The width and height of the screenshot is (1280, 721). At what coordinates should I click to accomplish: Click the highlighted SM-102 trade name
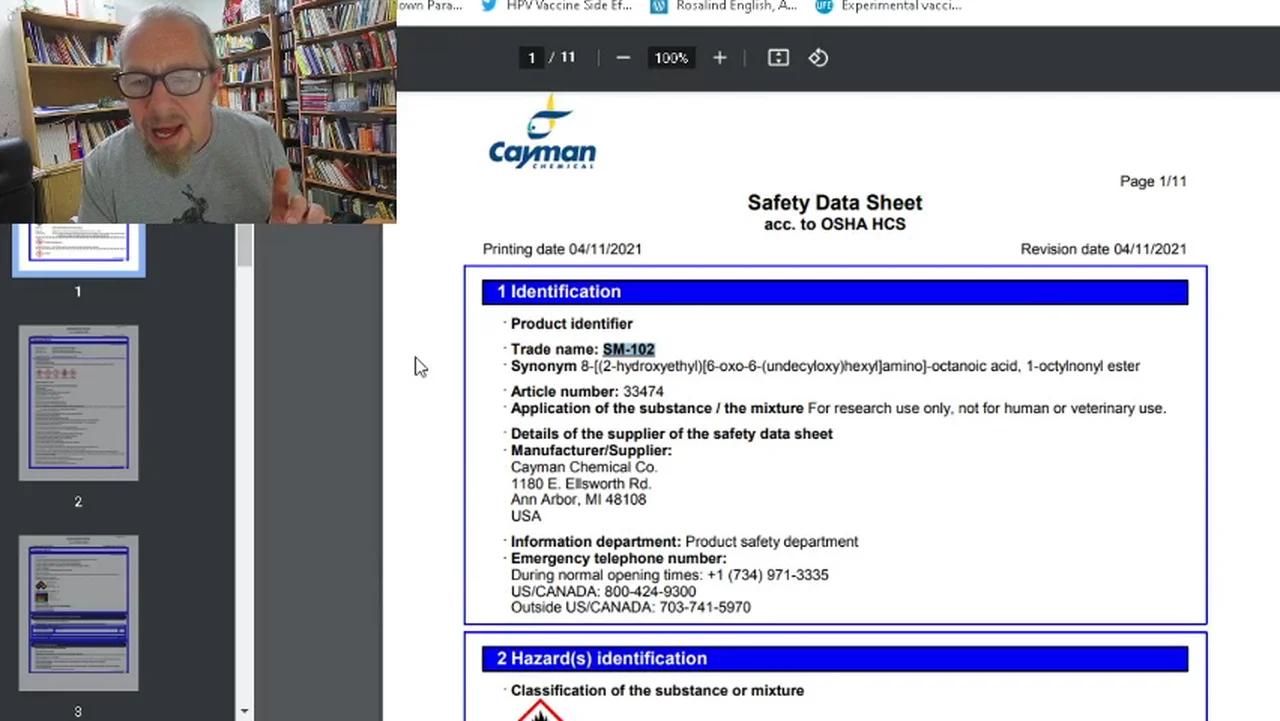(x=628, y=349)
